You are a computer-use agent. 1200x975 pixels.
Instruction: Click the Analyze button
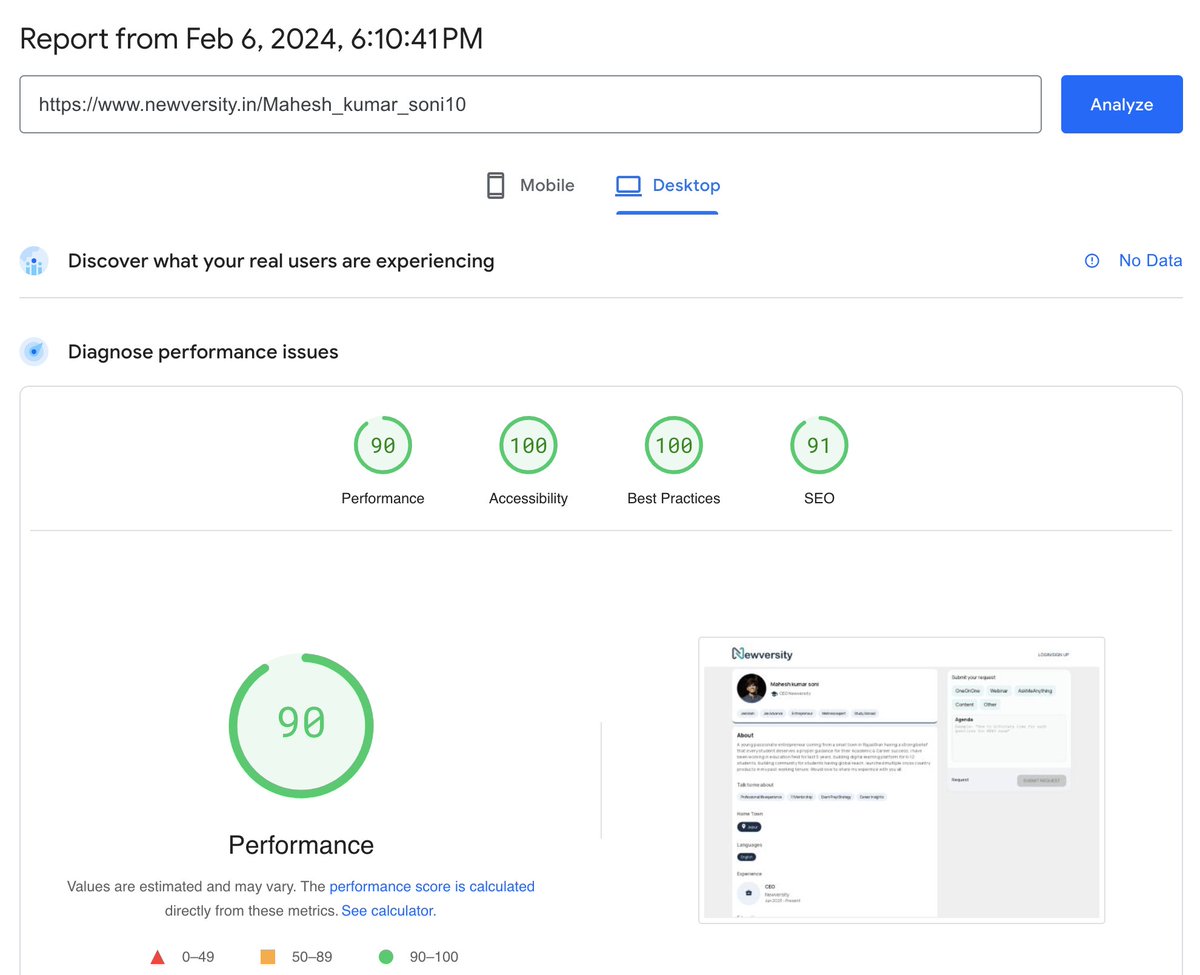point(1121,104)
